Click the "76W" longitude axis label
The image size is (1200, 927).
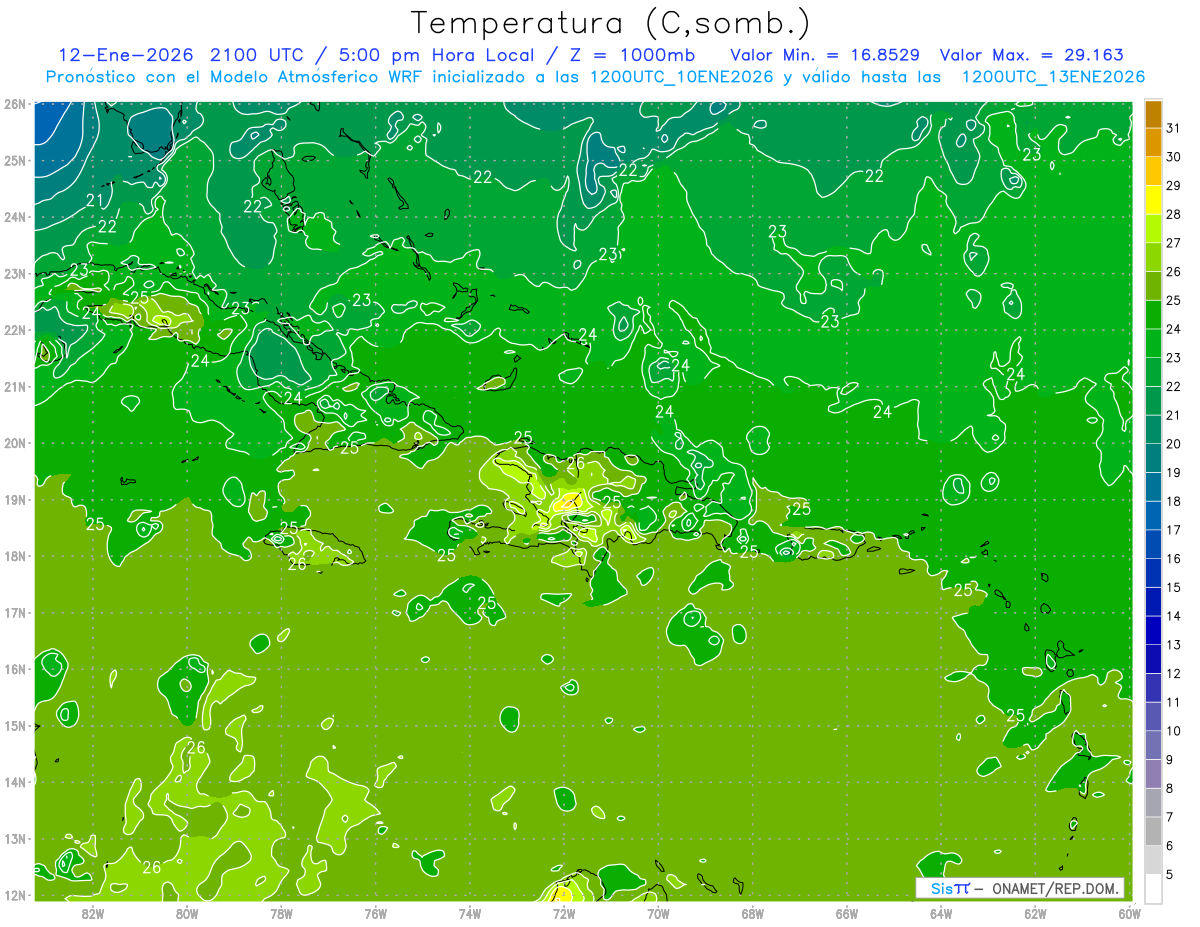tap(376, 913)
